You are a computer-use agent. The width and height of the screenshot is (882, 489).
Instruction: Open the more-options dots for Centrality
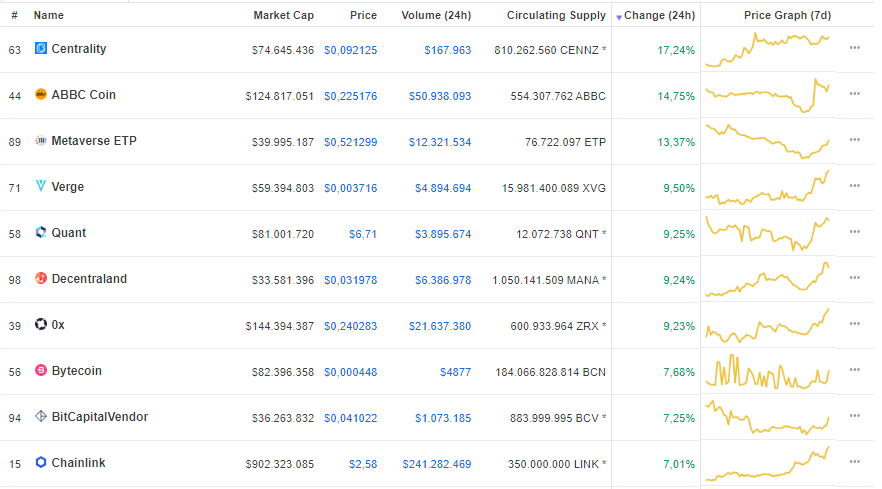coord(854,48)
